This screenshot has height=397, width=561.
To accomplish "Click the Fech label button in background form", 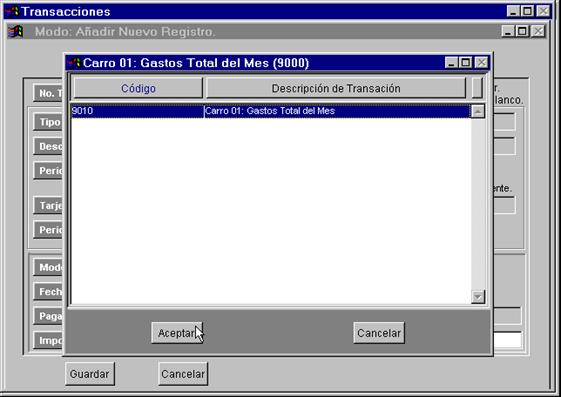I will (x=48, y=291).
